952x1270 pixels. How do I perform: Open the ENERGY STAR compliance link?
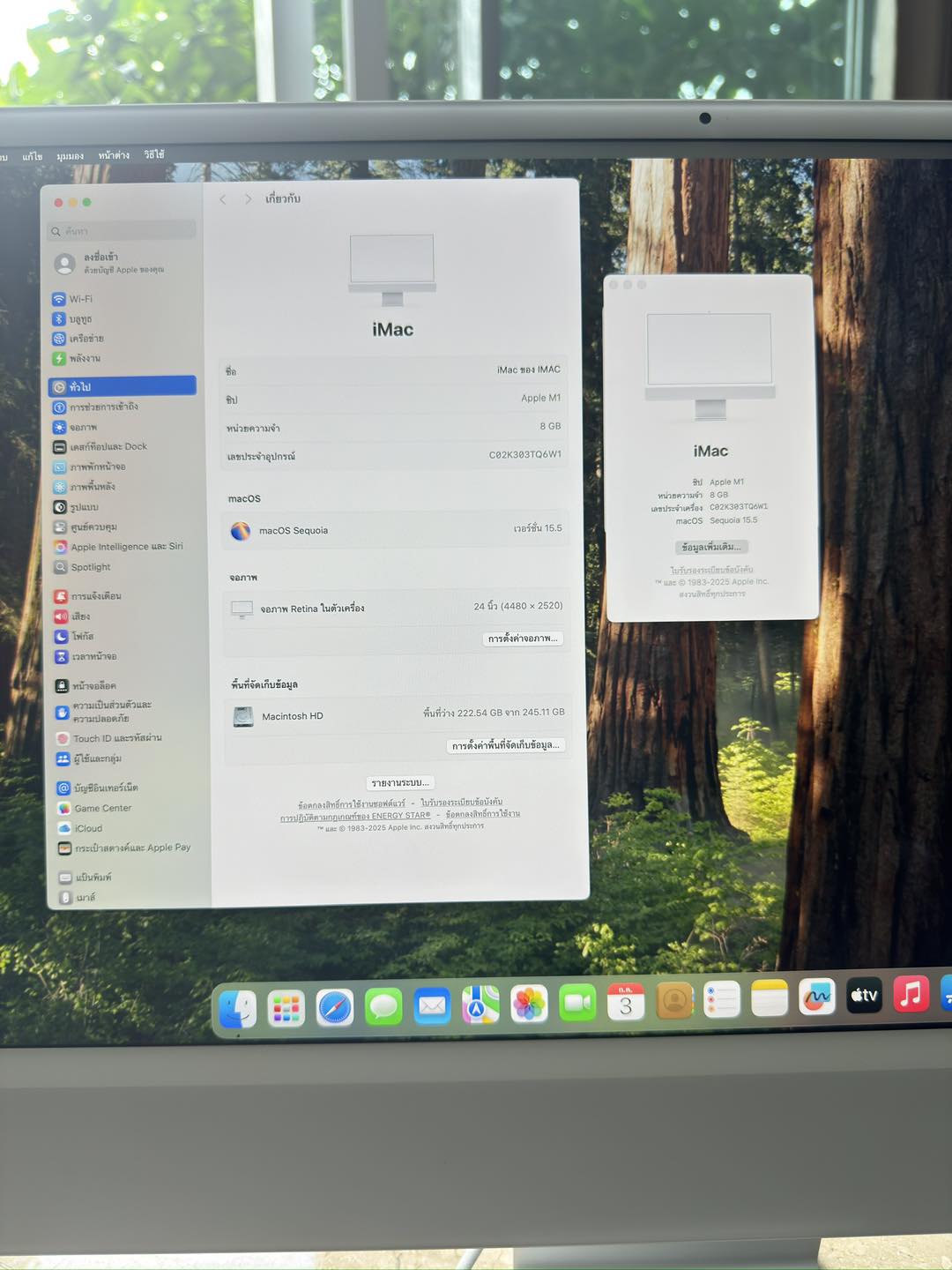(x=355, y=817)
